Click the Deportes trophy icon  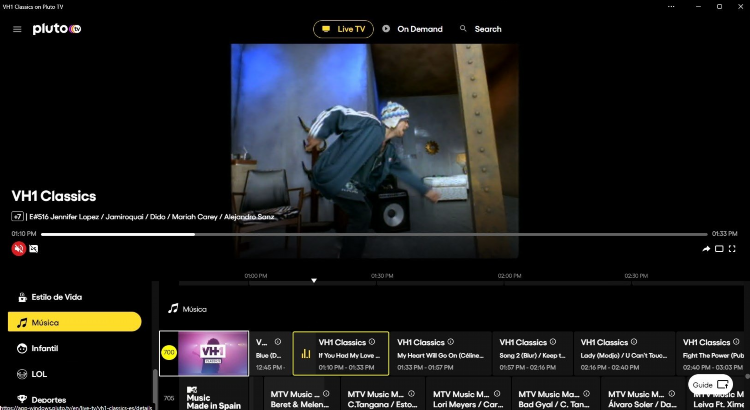22,399
